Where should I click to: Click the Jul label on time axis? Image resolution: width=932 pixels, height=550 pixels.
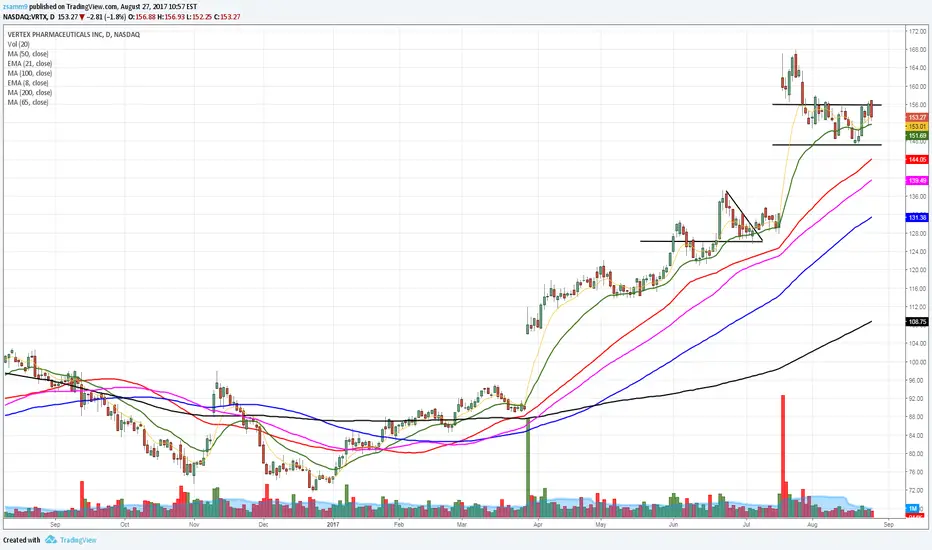(747, 524)
